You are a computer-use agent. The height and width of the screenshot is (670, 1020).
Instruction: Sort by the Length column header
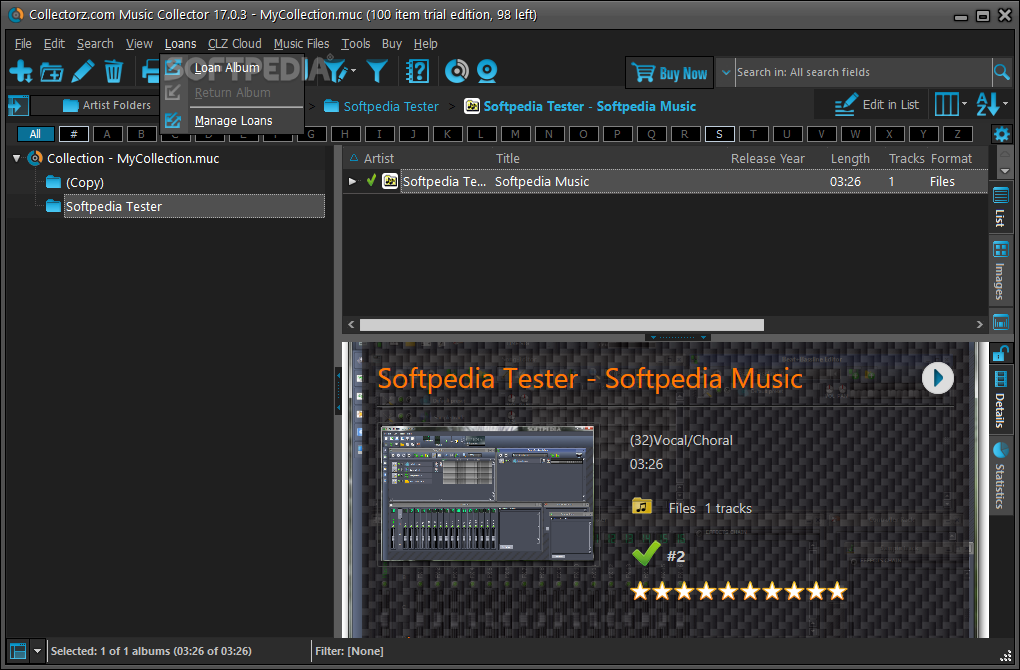(850, 159)
